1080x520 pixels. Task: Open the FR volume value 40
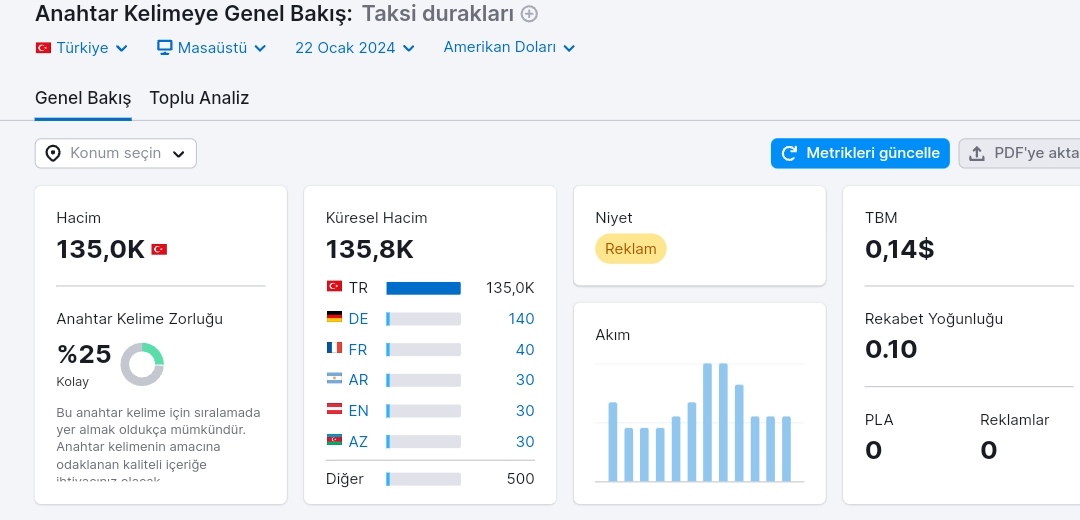pos(525,350)
